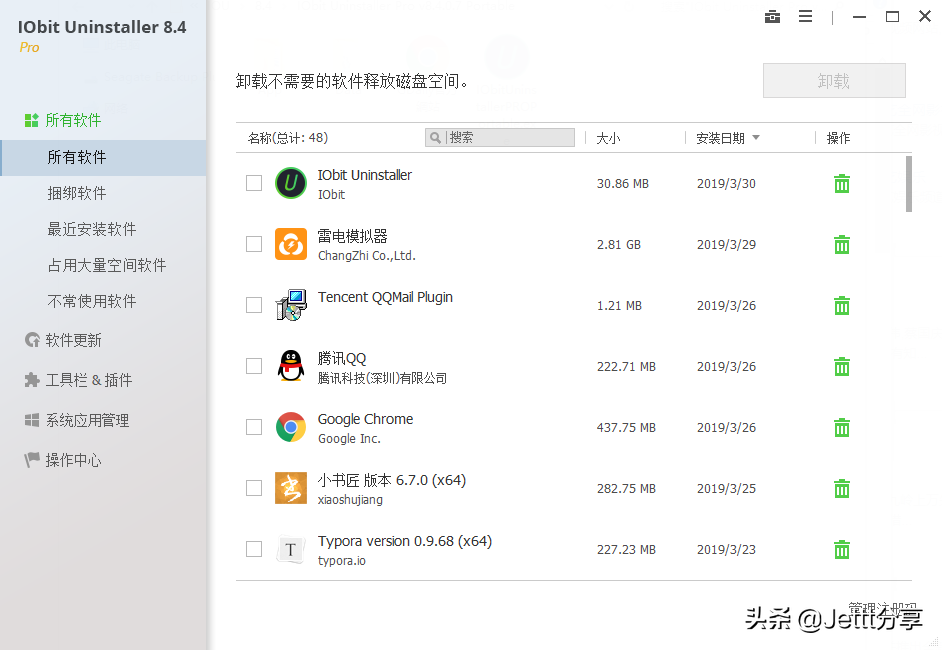Select 所有软件 sub-item in sidebar
The height and width of the screenshot is (650, 942).
[103, 157]
